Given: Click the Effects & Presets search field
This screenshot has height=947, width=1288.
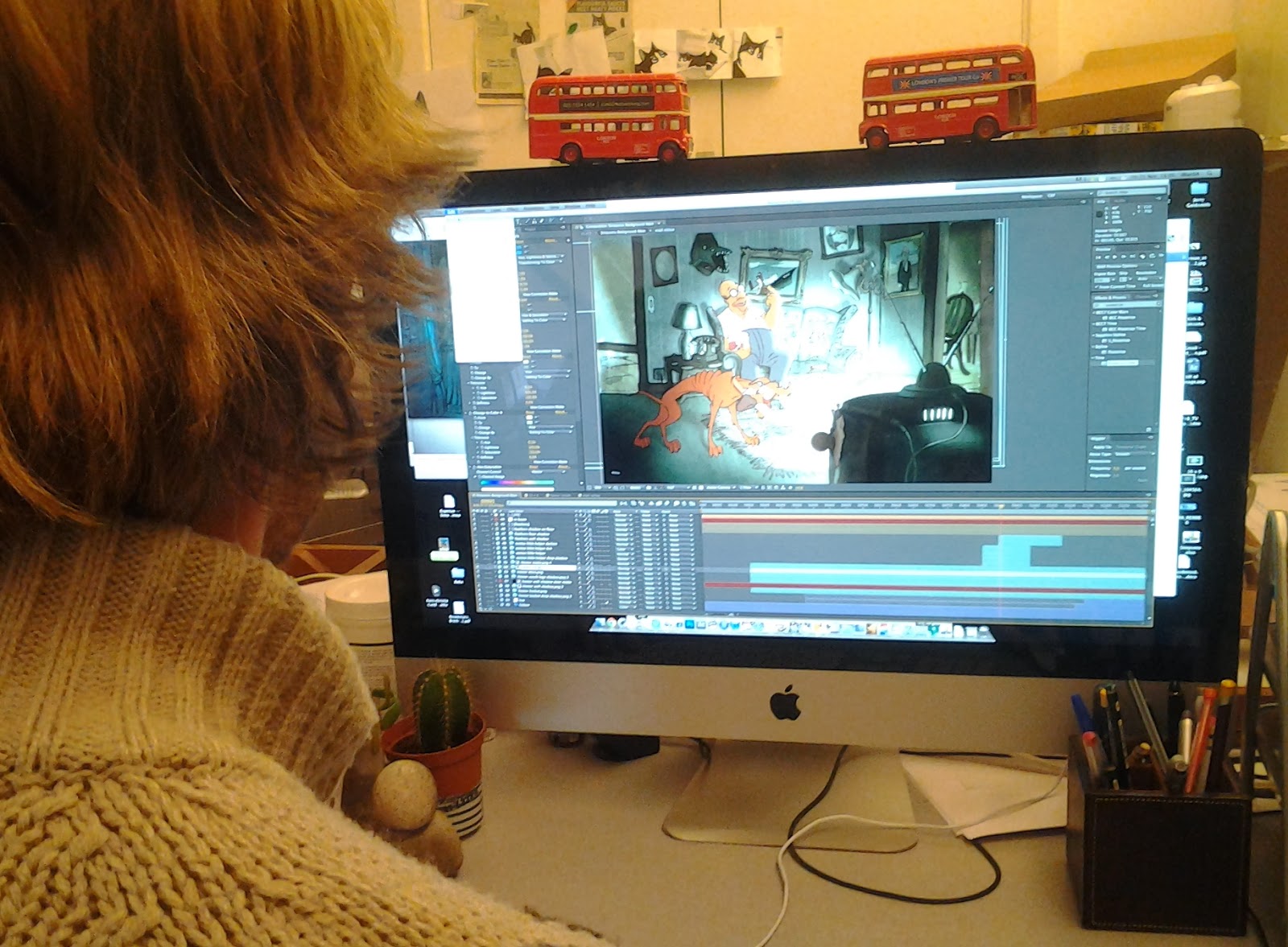Looking at the screenshot, I should 1126,304.
